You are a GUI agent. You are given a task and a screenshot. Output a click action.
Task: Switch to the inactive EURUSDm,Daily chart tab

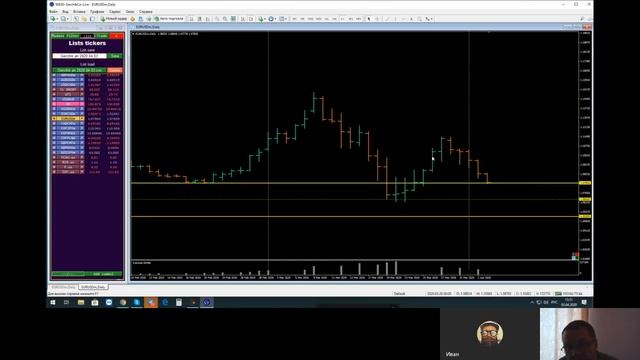pos(63,287)
